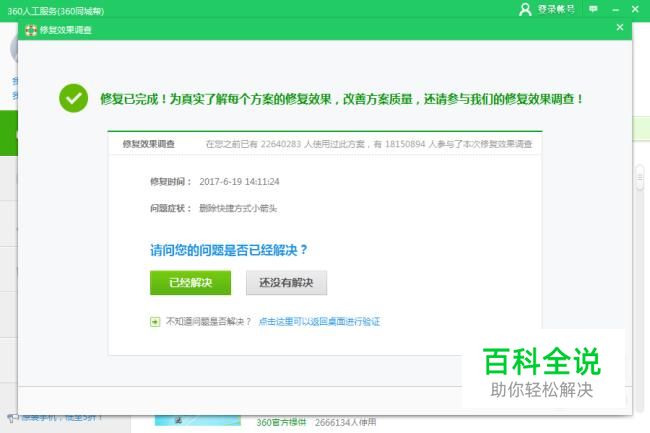The width and height of the screenshot is (650, 433).
Task: Select the symptom text 删除快捷方式小箭头
Action: (238, 208)
